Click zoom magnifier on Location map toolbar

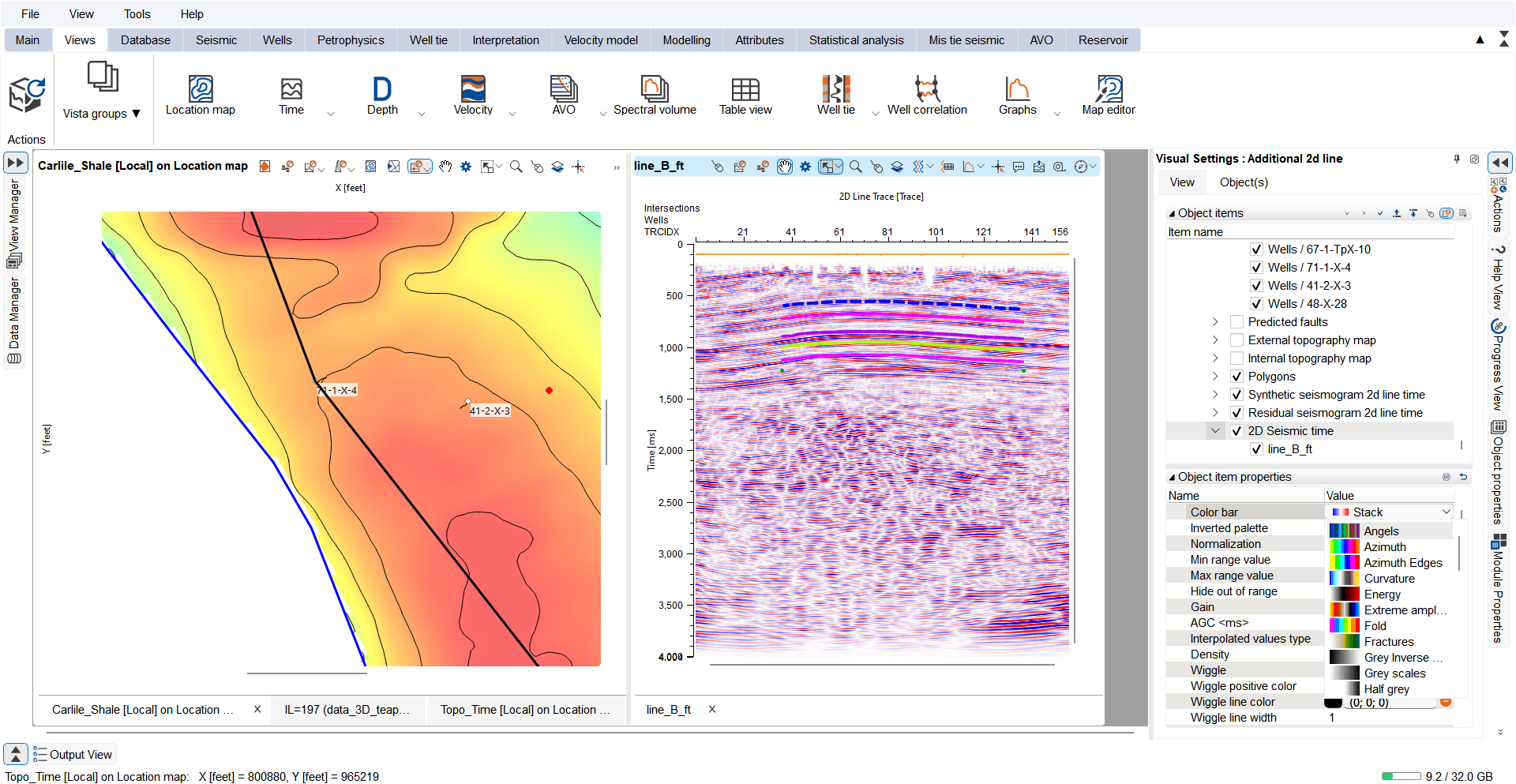[x=516, y=167]
